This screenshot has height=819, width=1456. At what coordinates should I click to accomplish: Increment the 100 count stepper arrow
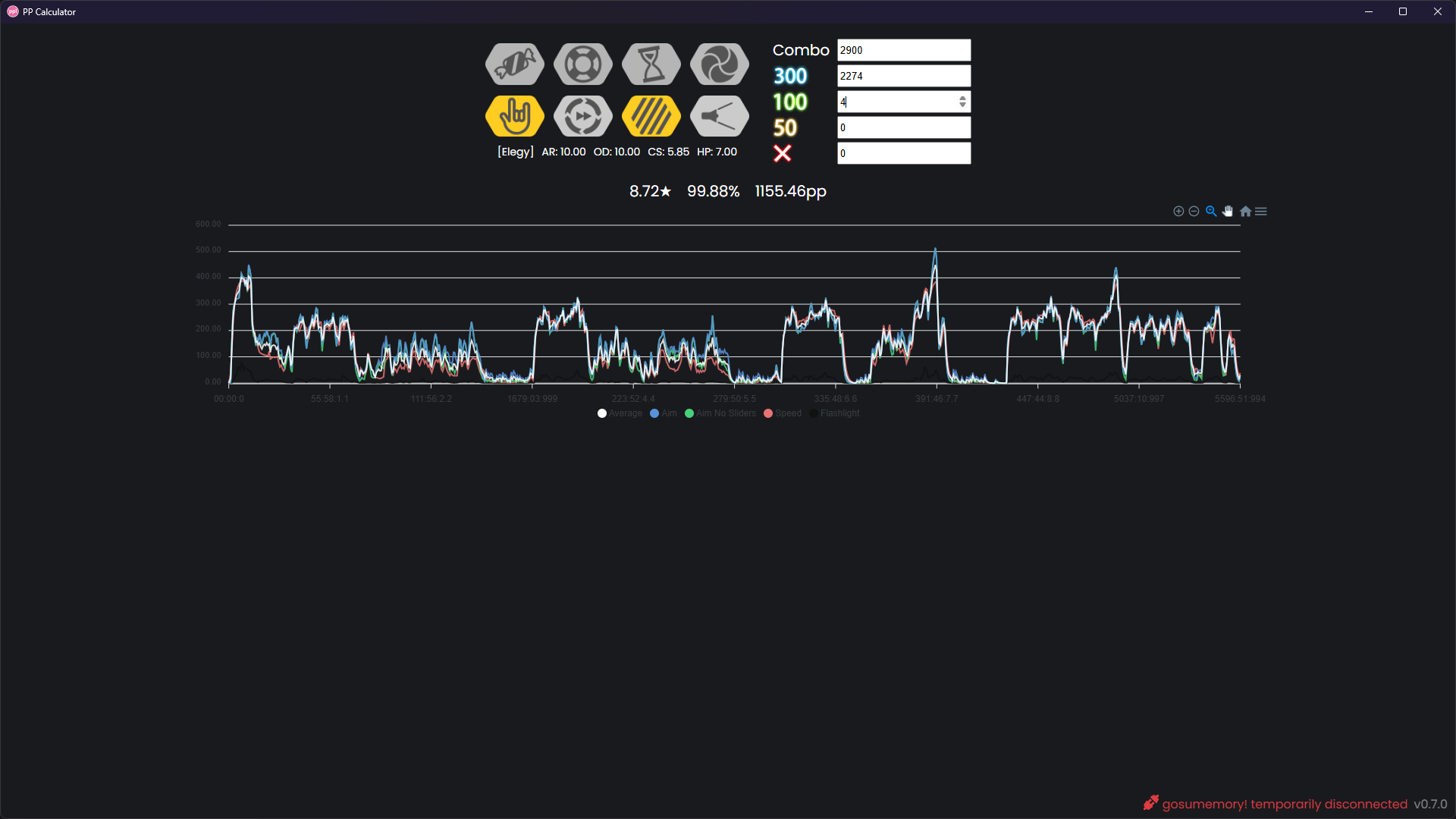[962, 98]
